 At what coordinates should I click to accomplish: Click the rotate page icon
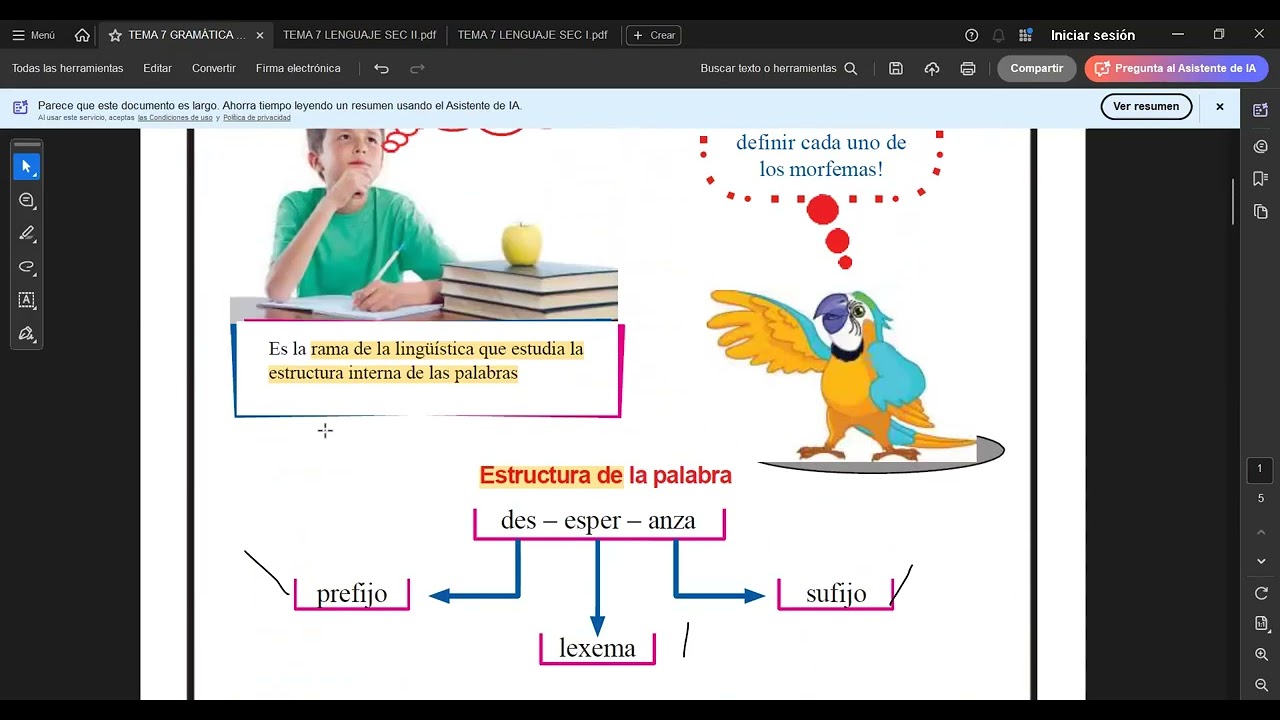tap(1260, 593)
